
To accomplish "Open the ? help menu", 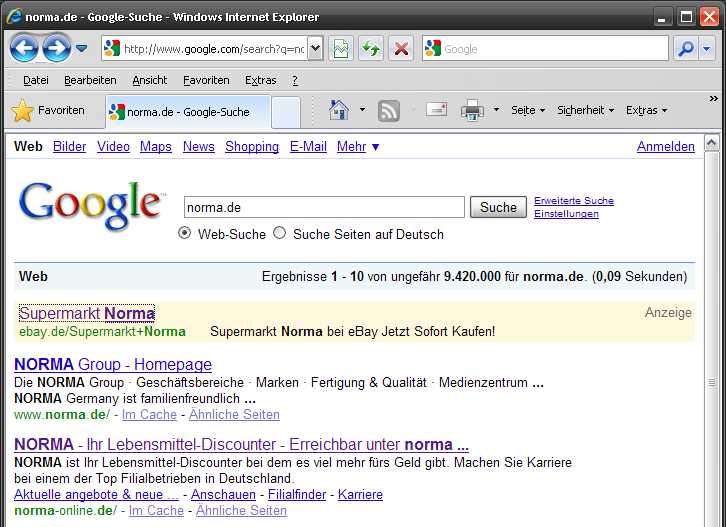I will click(x=295, y=80).
